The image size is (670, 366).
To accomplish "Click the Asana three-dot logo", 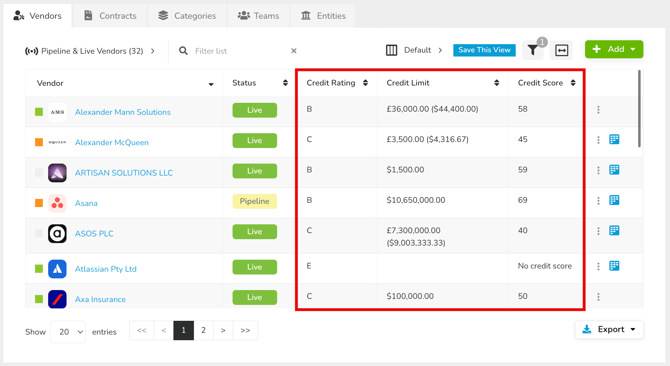I will point(57,203).
